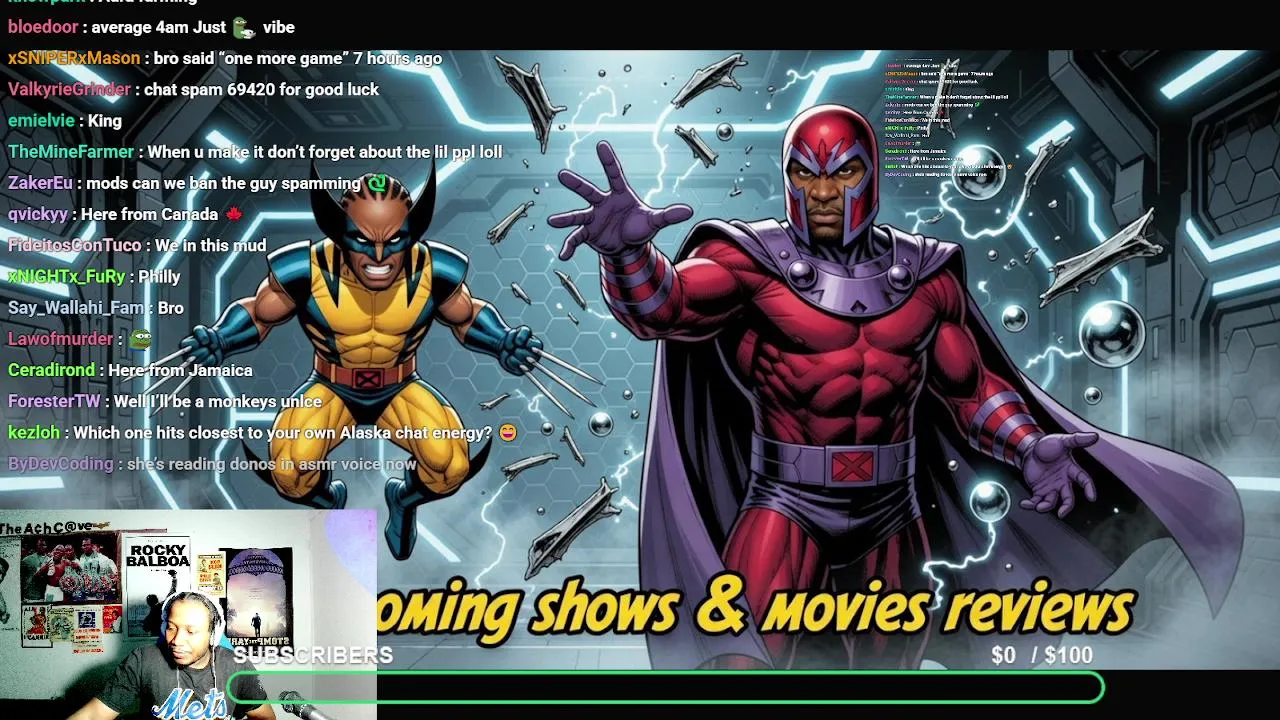Click the SUBSCRIBERS goal label
This screenshot has height=720, width=1280.
(313, 655)
